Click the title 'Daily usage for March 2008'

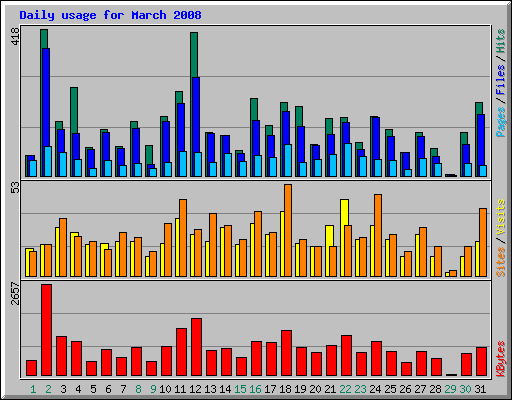point(110,15)
